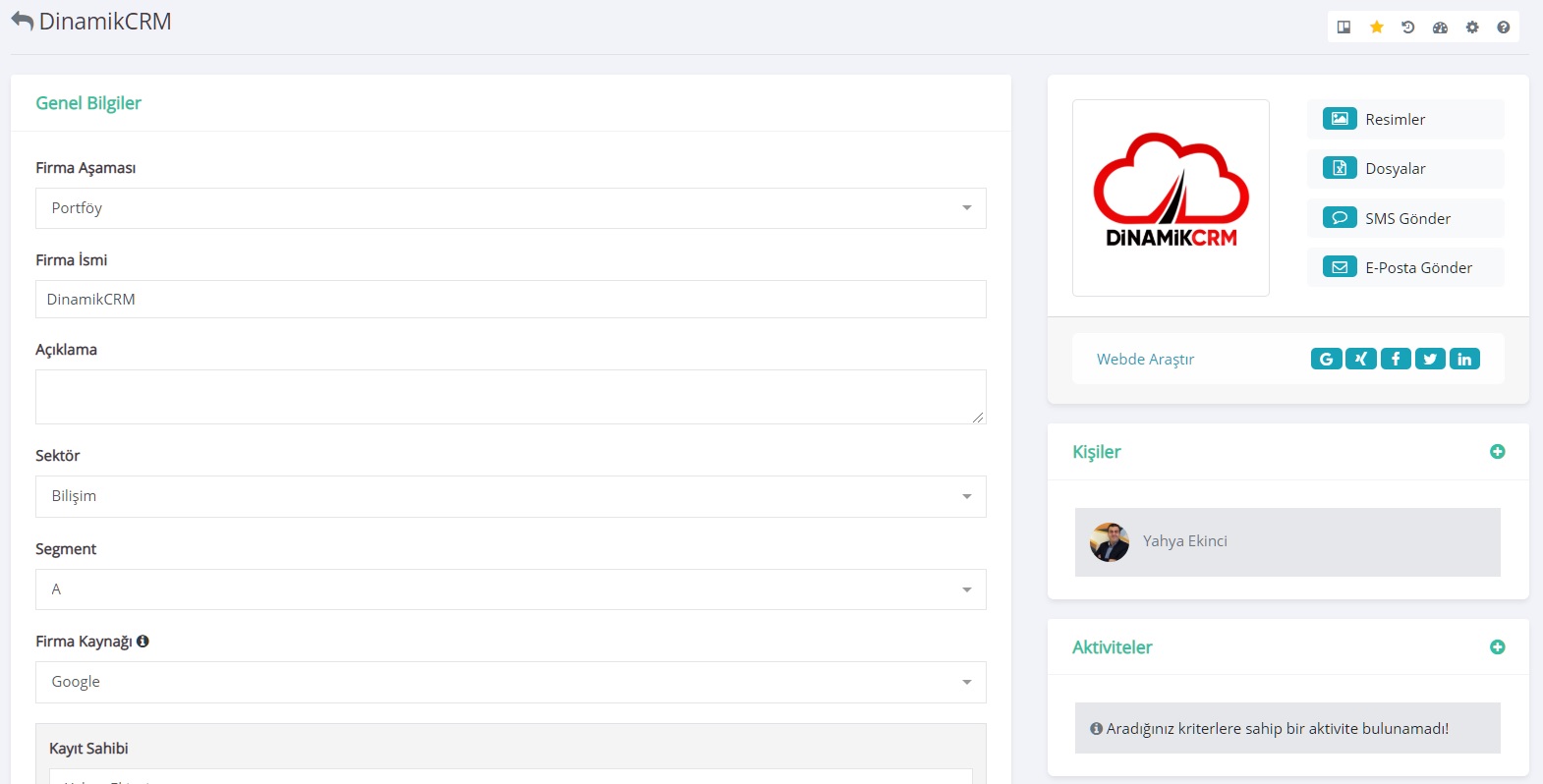Click SMS Gönder button
1543x784 pixels.
(x=1405, y=218)
